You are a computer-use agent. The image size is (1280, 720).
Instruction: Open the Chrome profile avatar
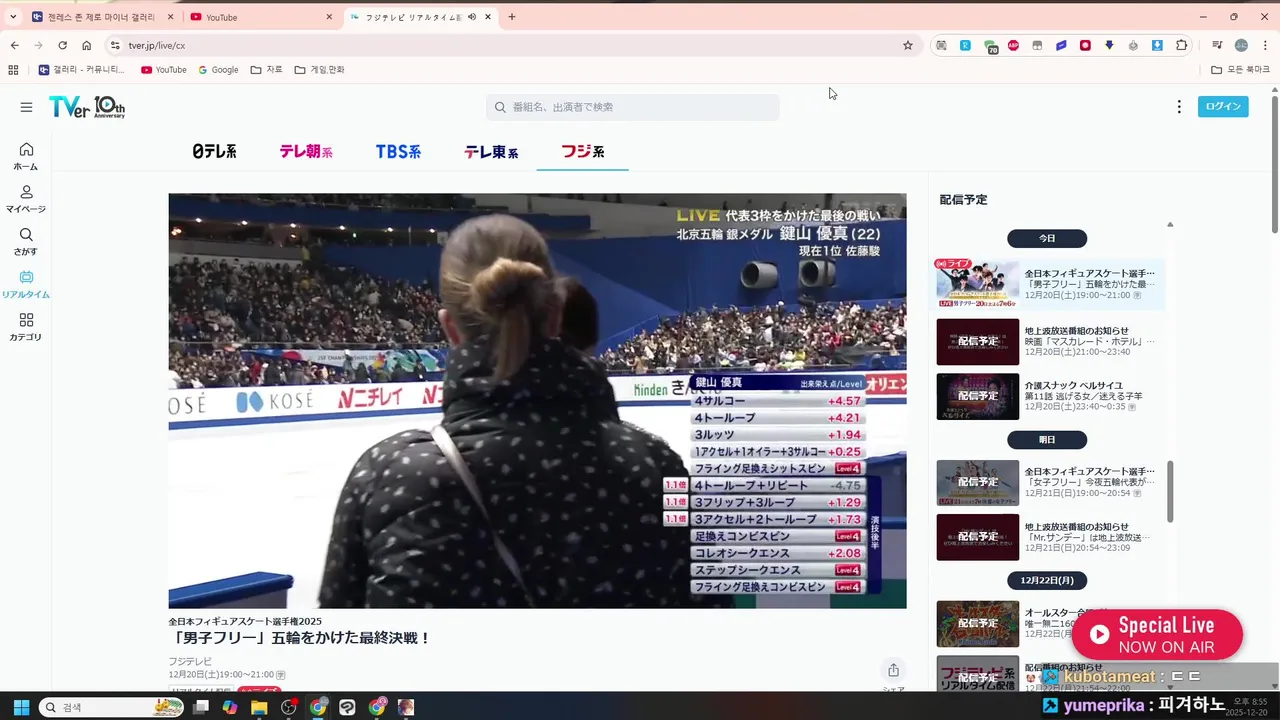tap(1241, 45)
